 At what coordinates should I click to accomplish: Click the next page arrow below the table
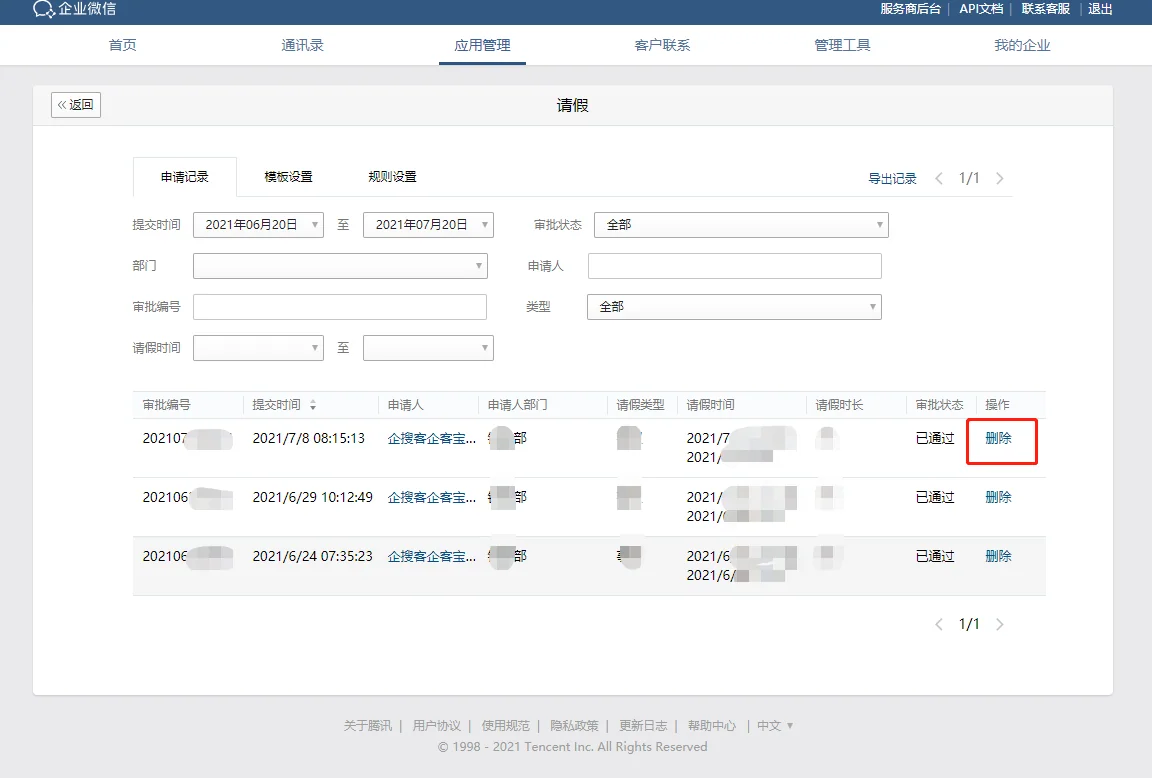tap(999, 624)
